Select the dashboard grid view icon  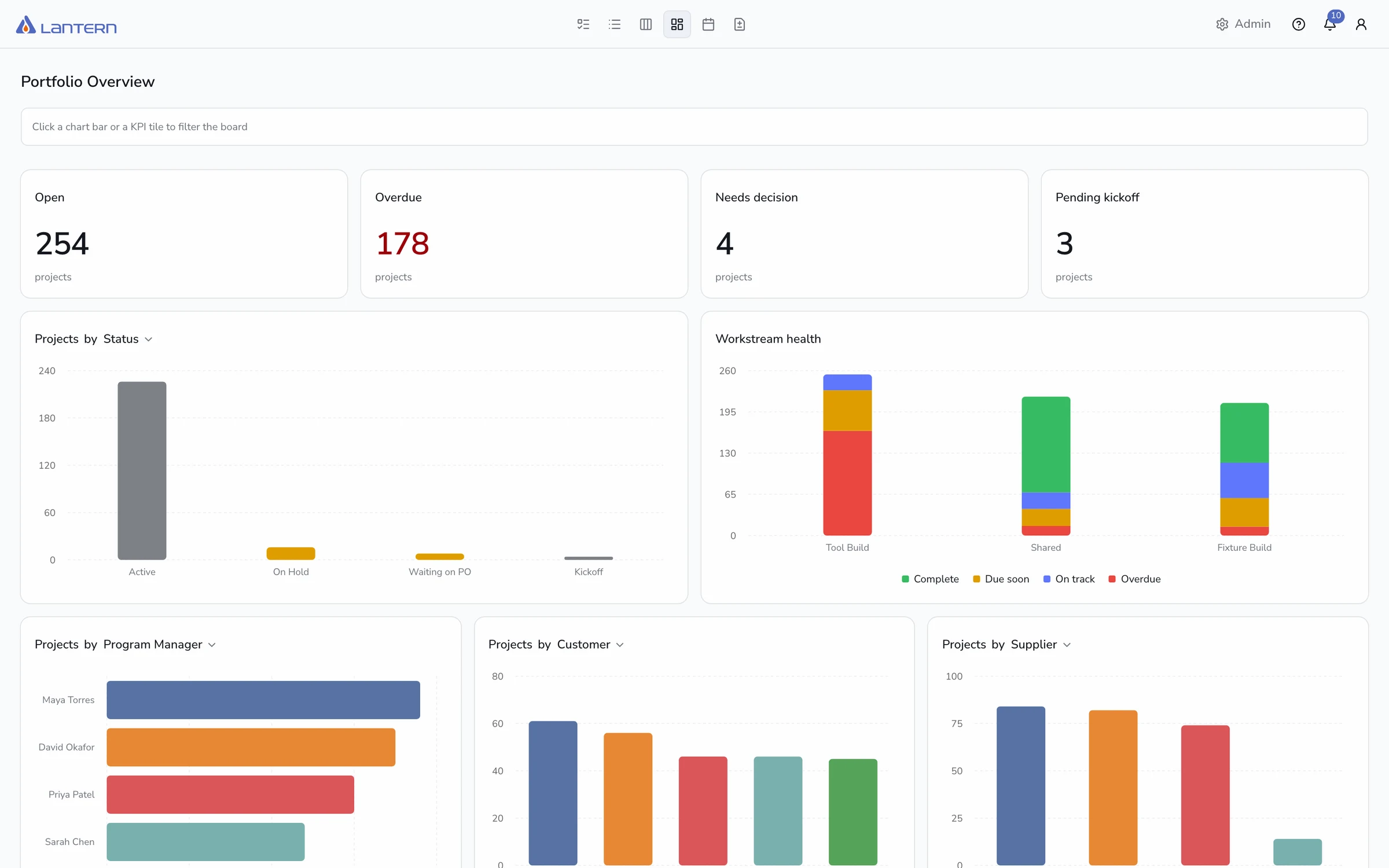[677, 24]
